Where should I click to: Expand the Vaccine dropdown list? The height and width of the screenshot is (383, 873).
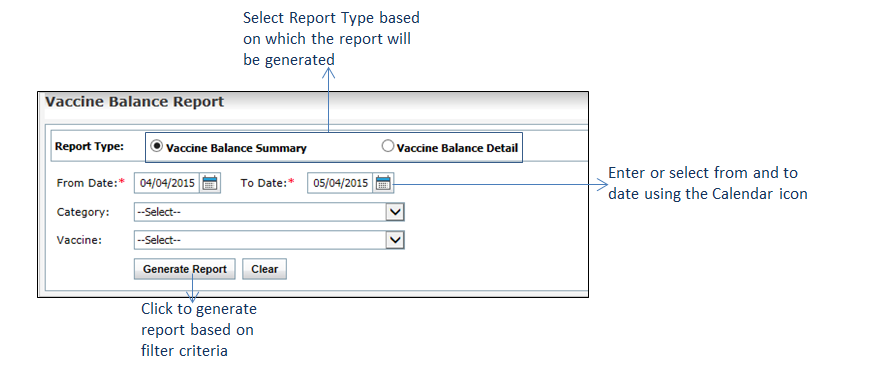269,240
